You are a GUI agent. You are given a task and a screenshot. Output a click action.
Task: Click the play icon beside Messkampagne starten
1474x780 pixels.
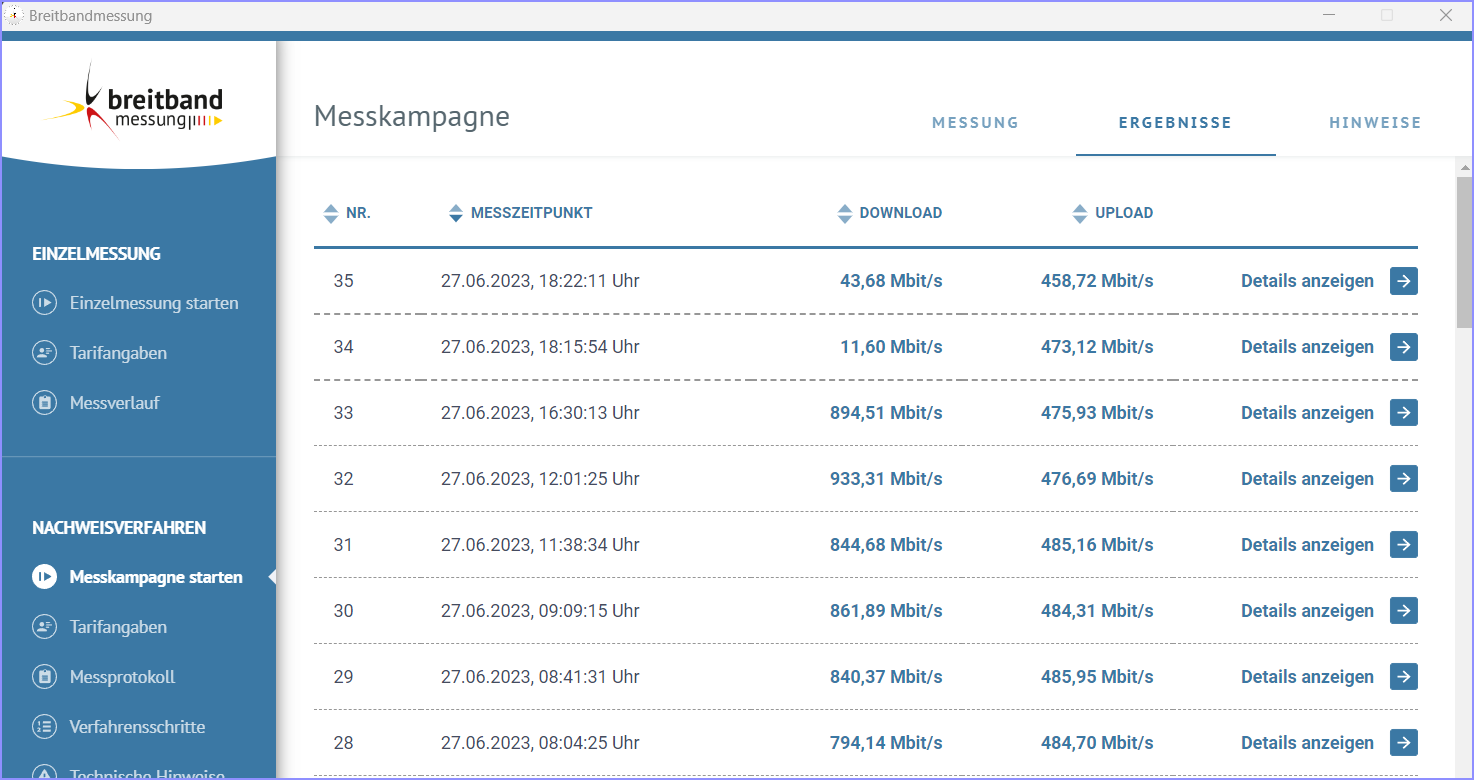[44, 577]
